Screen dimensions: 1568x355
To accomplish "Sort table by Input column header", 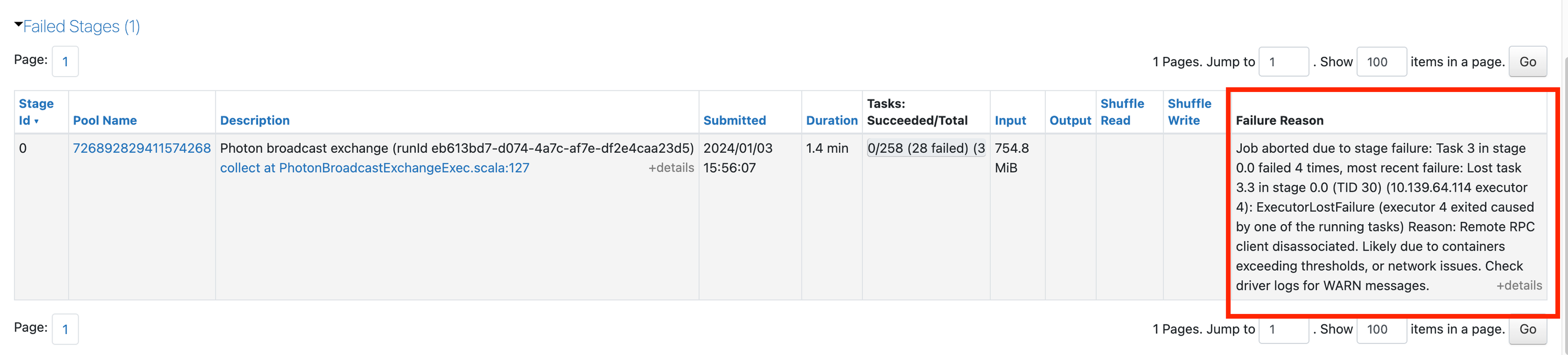I will pos(1010,120).
